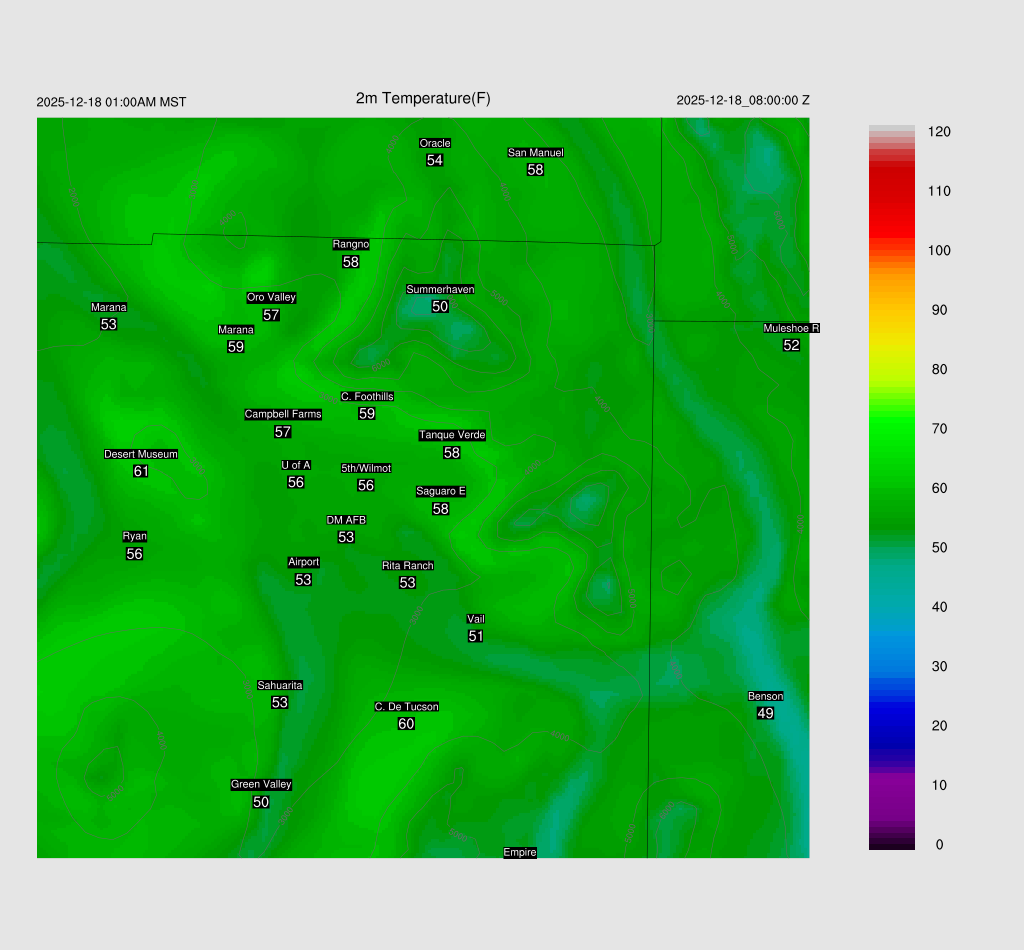Select the Campbell Farms station label

[283, 414]
